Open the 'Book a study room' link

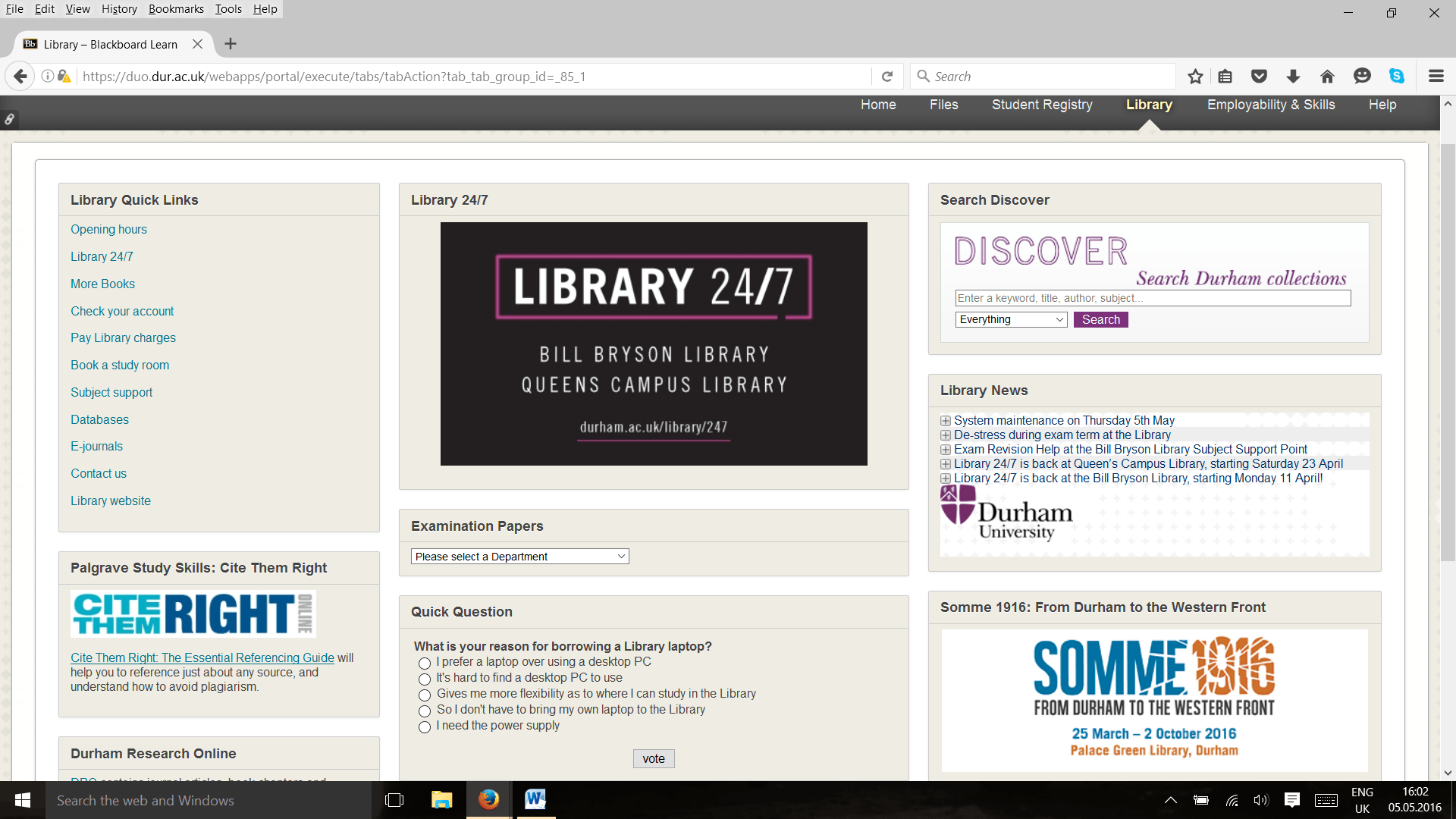click(x=120, y=365)
